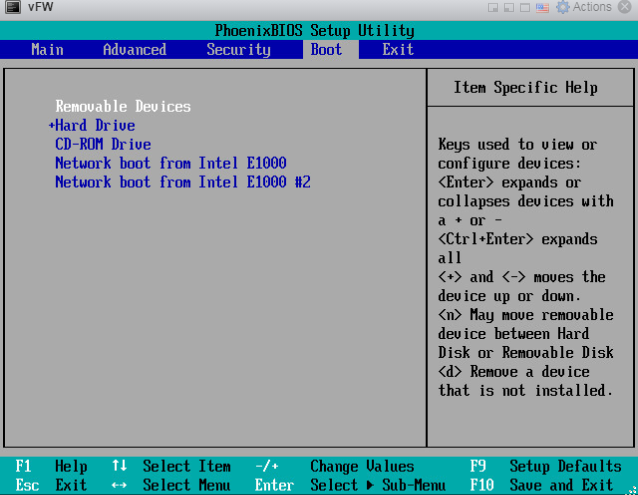Open the Security BIOS tab

pyautogui.click(x=238, y=50)
